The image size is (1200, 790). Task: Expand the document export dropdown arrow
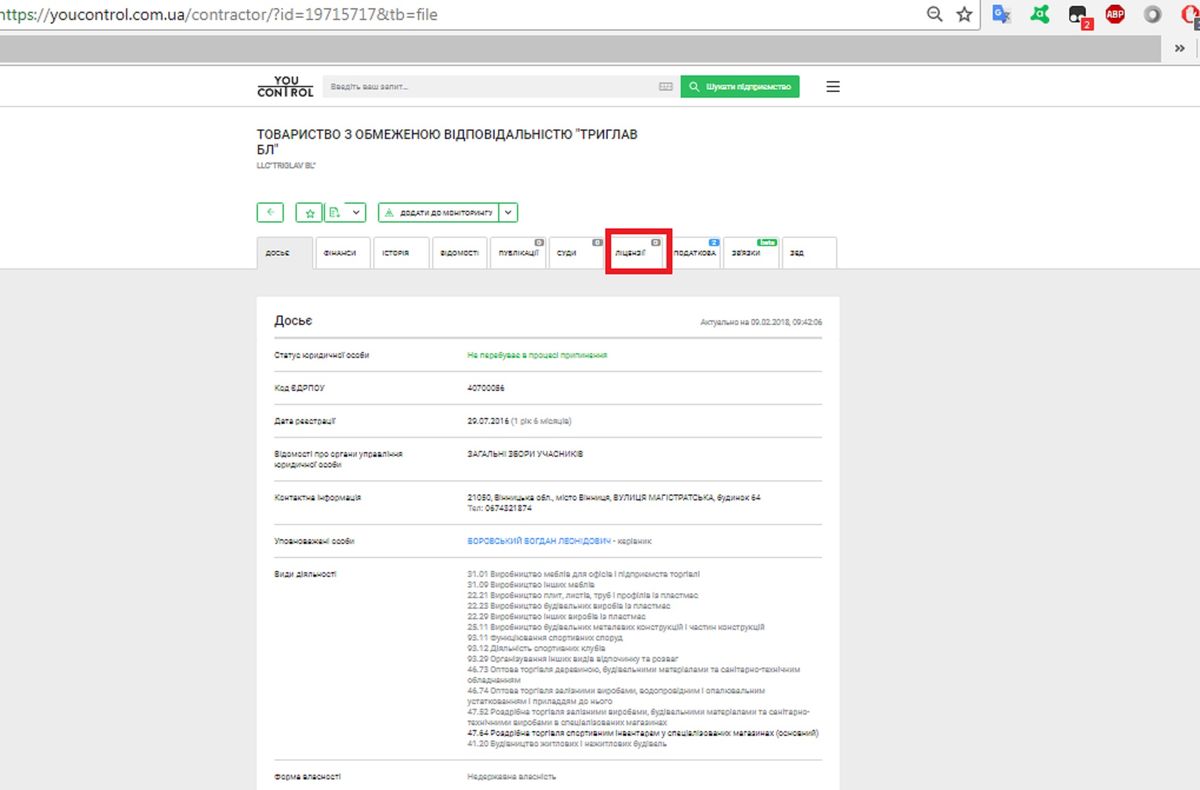click(x=357, y=212)
